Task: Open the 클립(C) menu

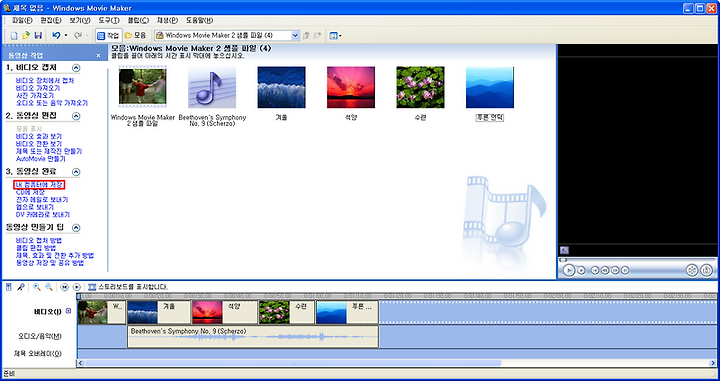Action: coord(138,20)
